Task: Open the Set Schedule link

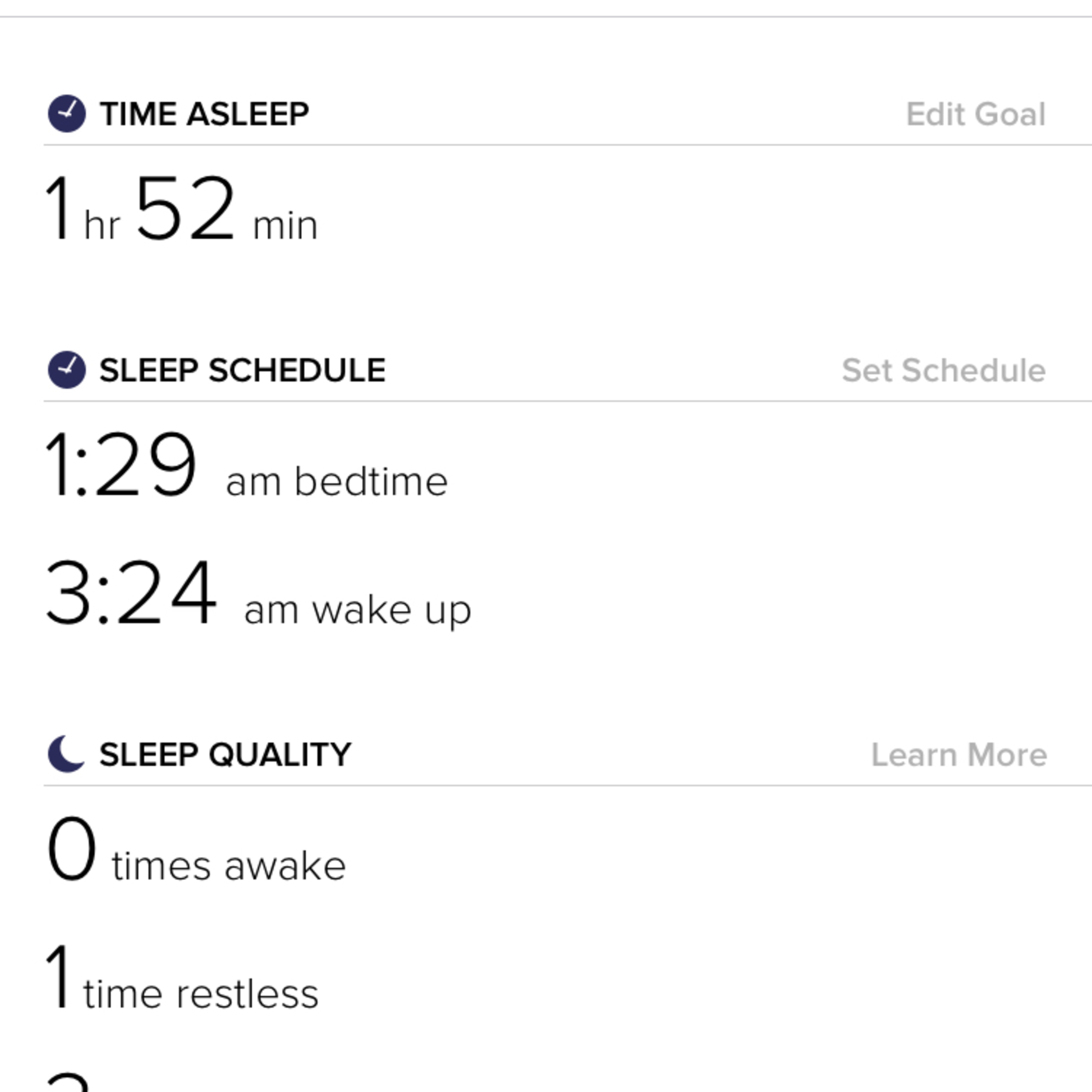Action: click(943, 370)
